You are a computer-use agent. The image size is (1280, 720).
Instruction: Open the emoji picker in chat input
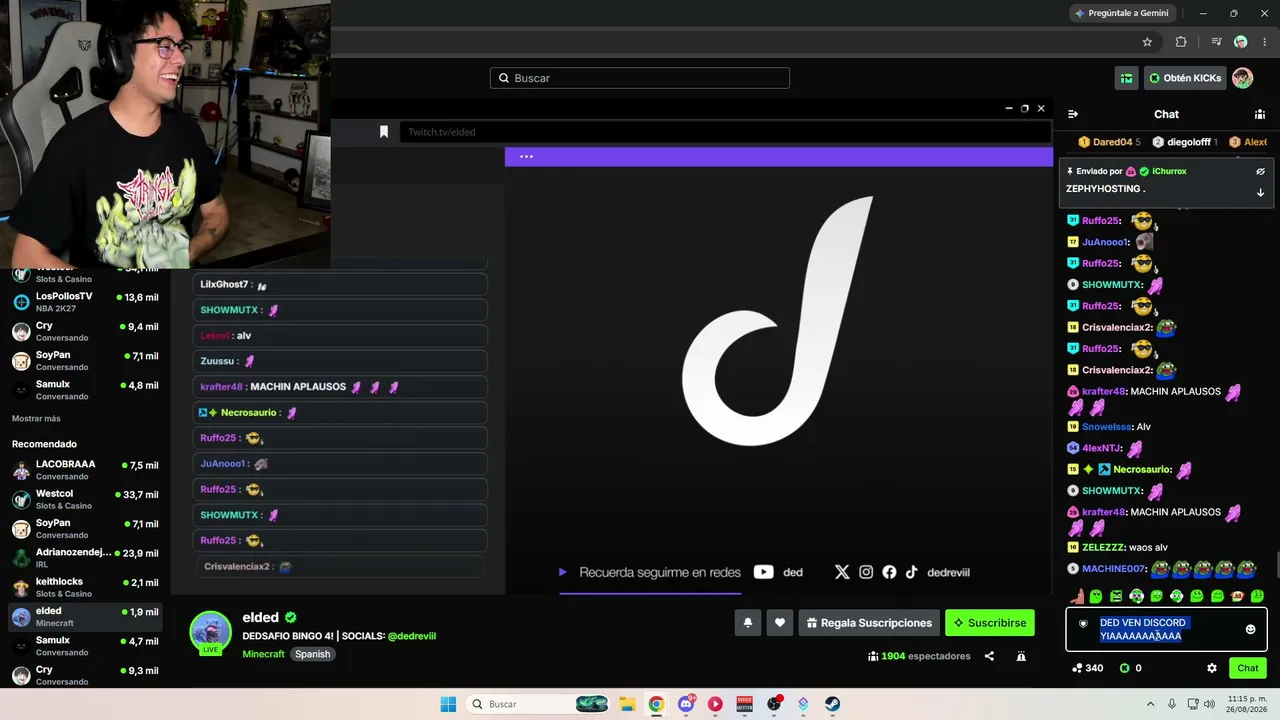coord(1250,629)
